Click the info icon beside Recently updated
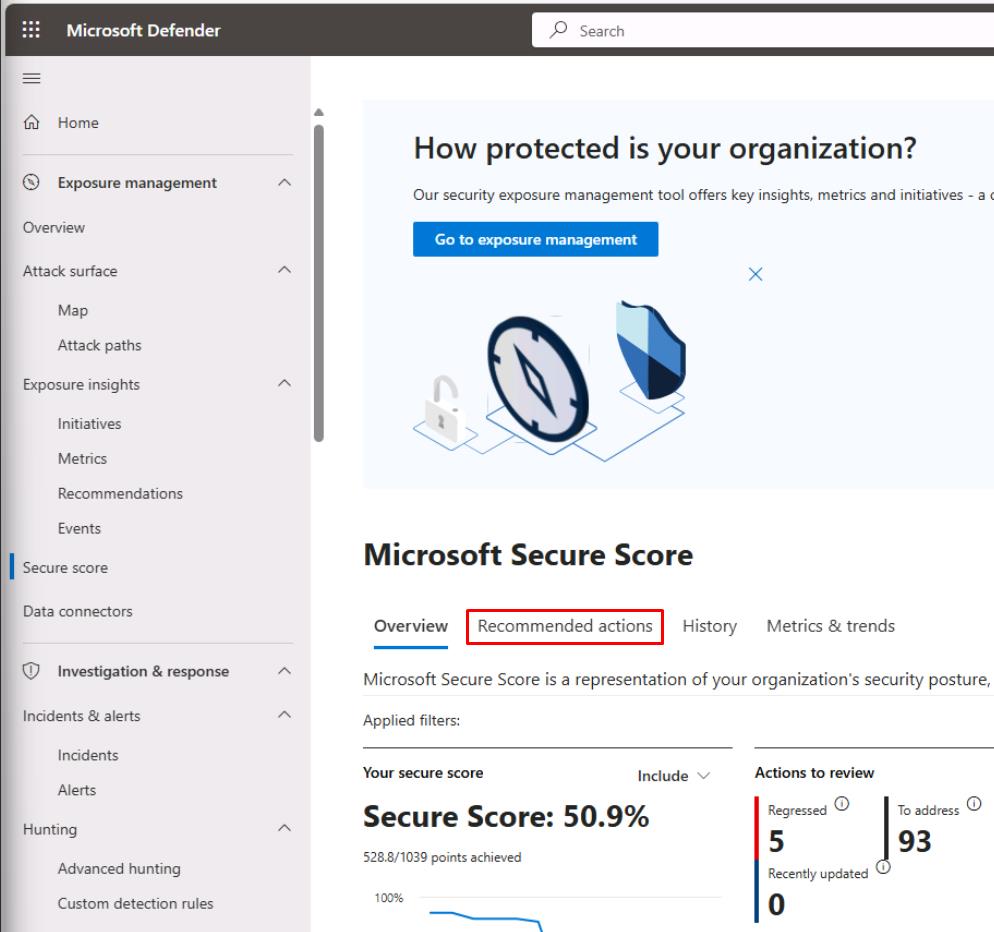Screen dimensions: 994x932 click(x=883, y=866)
